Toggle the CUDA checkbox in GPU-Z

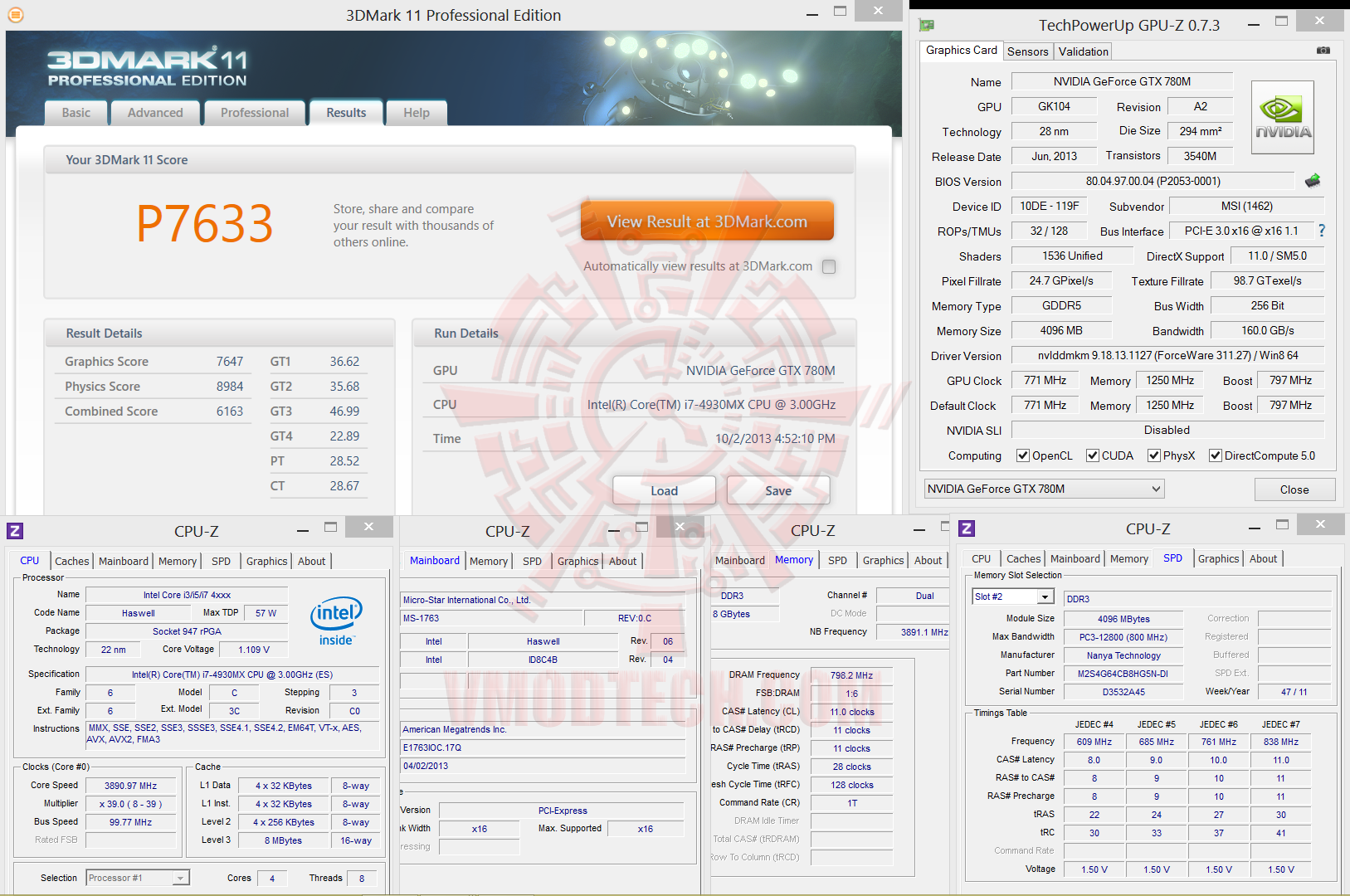point(1093,455)
